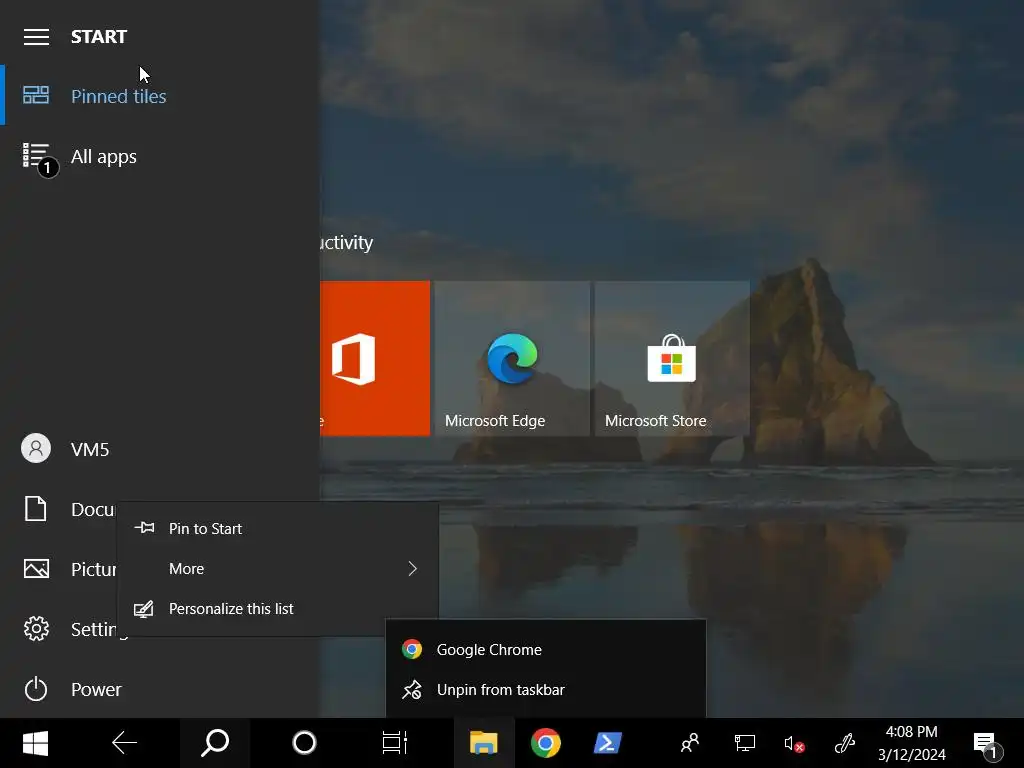Screen dimensions: 1024x768
Task: Open network status tray icon
Action: click(x=744, y=743)
